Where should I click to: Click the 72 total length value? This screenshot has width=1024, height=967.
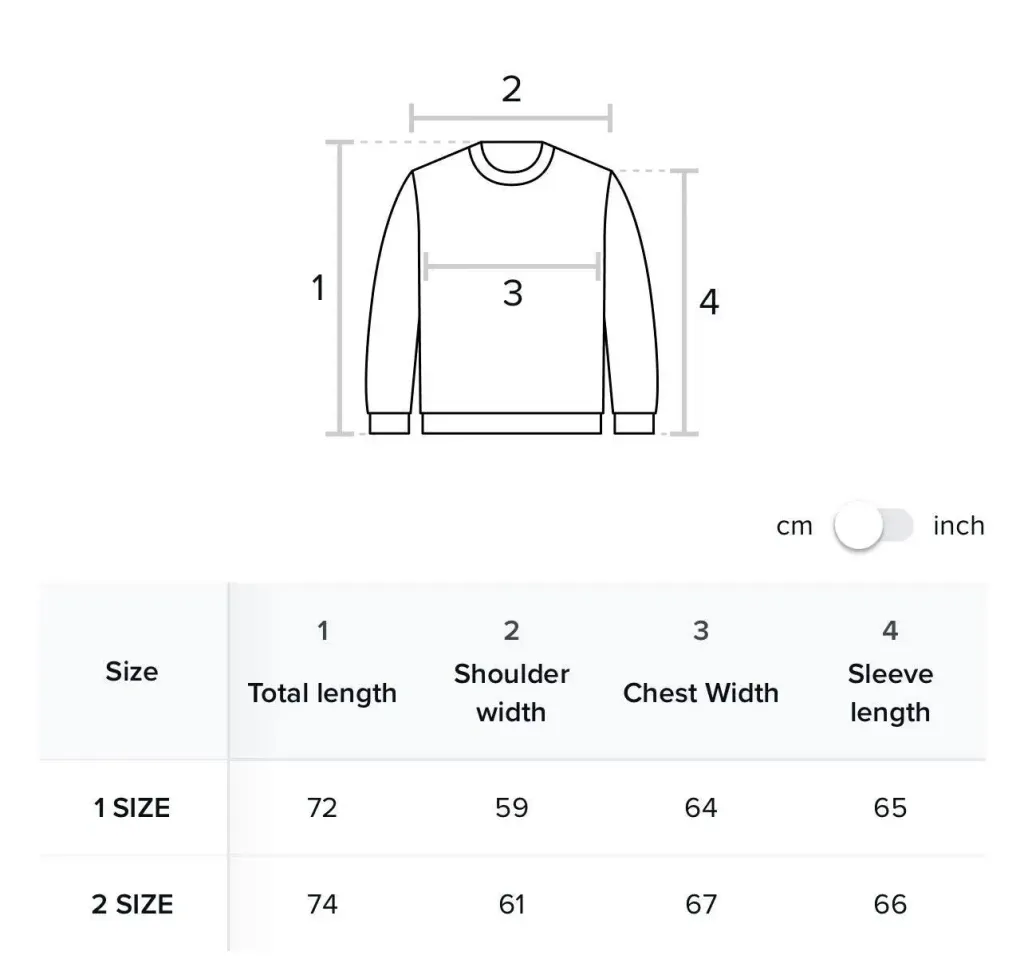tap(322, 808)
